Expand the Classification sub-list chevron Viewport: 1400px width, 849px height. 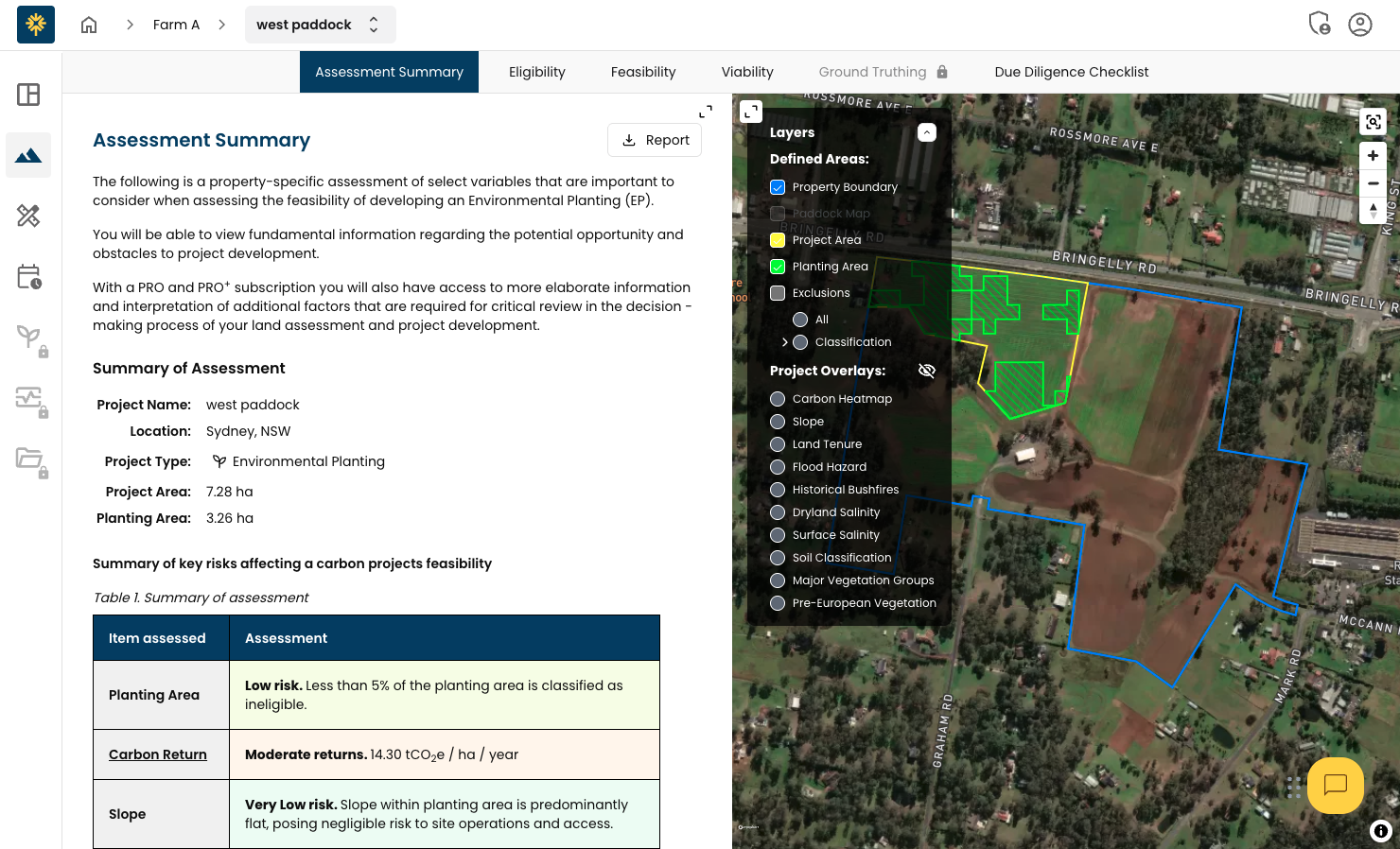pos(784,342)
